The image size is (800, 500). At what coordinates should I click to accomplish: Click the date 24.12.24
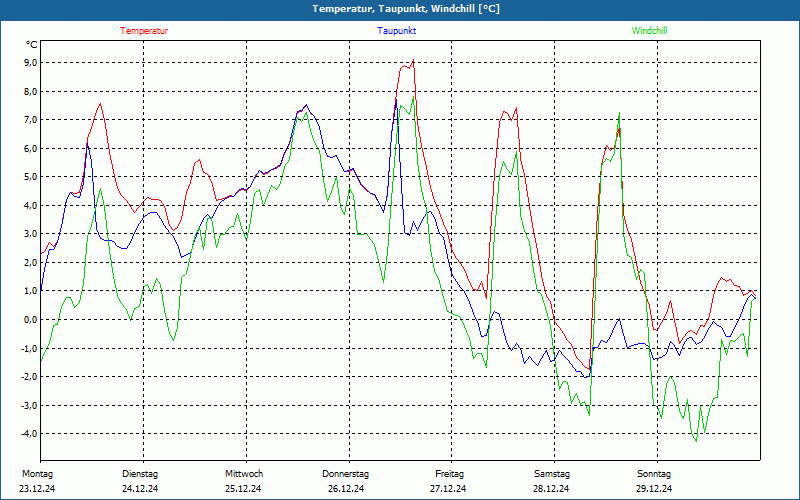point(140,489)
